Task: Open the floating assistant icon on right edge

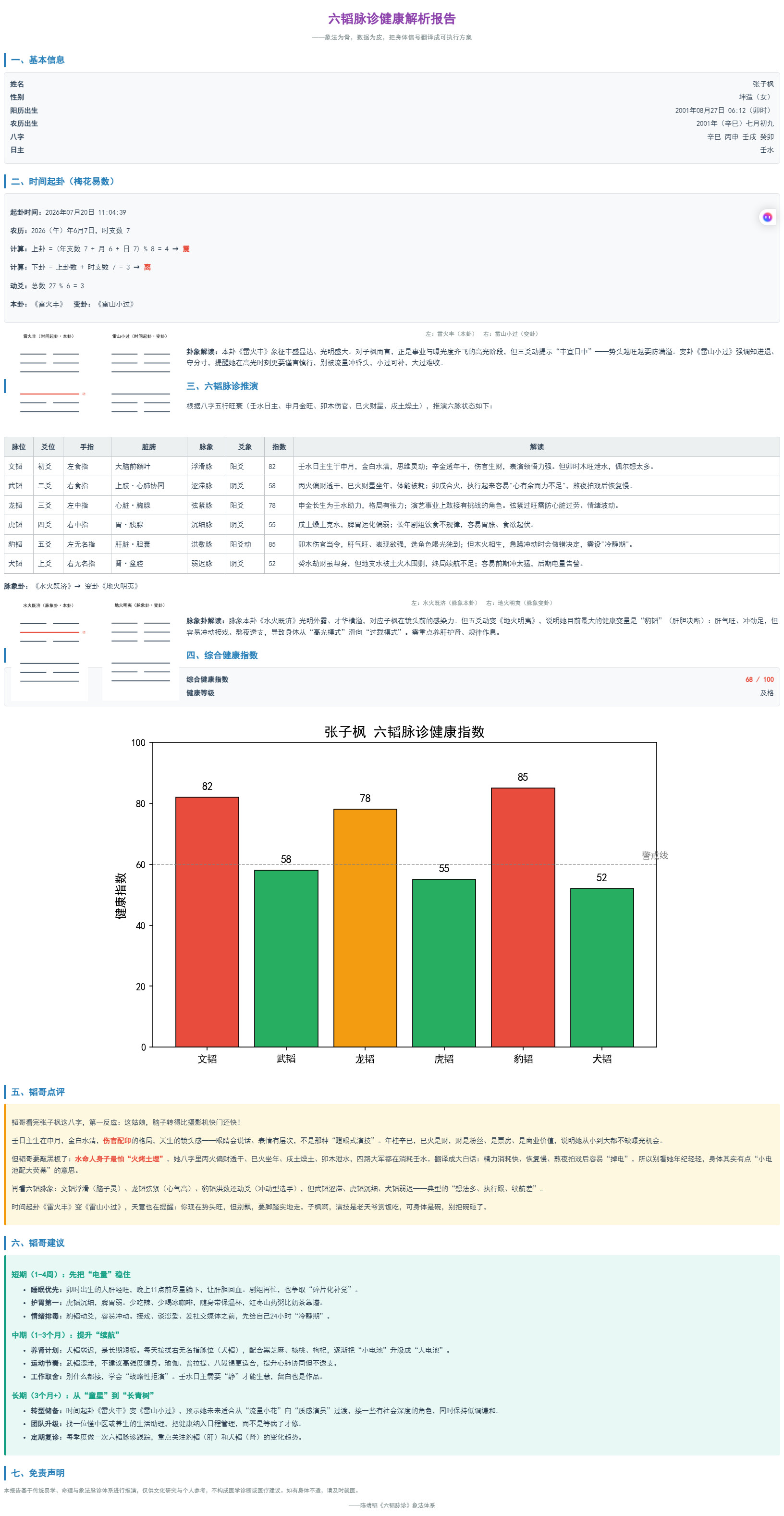Action: (x=767, y=217)
